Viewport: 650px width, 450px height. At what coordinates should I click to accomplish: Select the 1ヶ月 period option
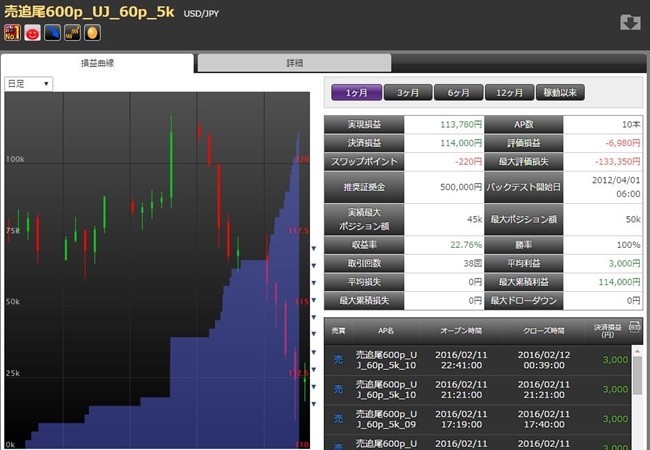(x=355, y=92)
